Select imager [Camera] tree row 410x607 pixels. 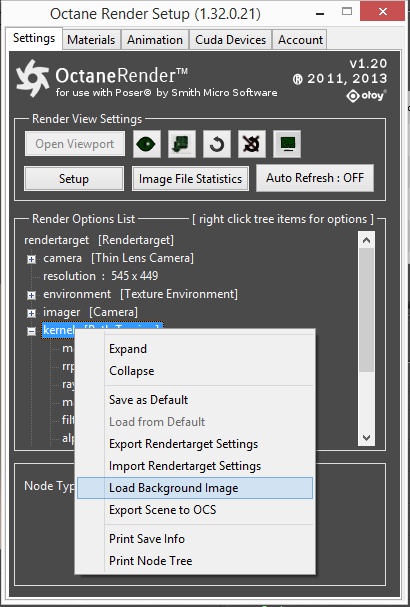[x=90, y=312]
